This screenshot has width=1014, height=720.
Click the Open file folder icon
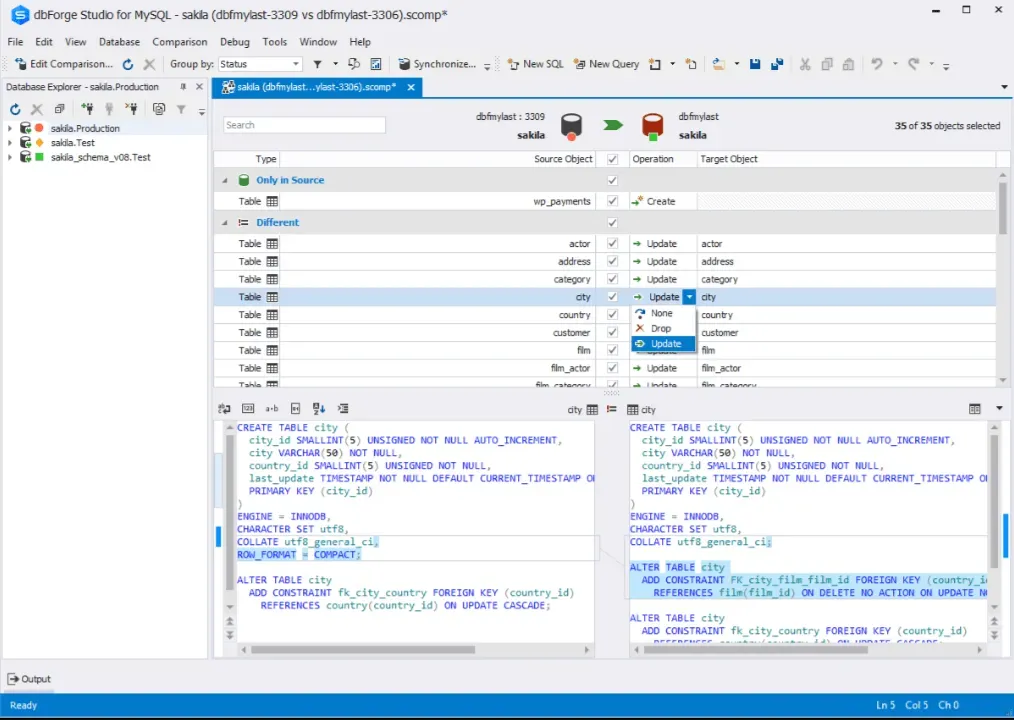click(718, 64)
